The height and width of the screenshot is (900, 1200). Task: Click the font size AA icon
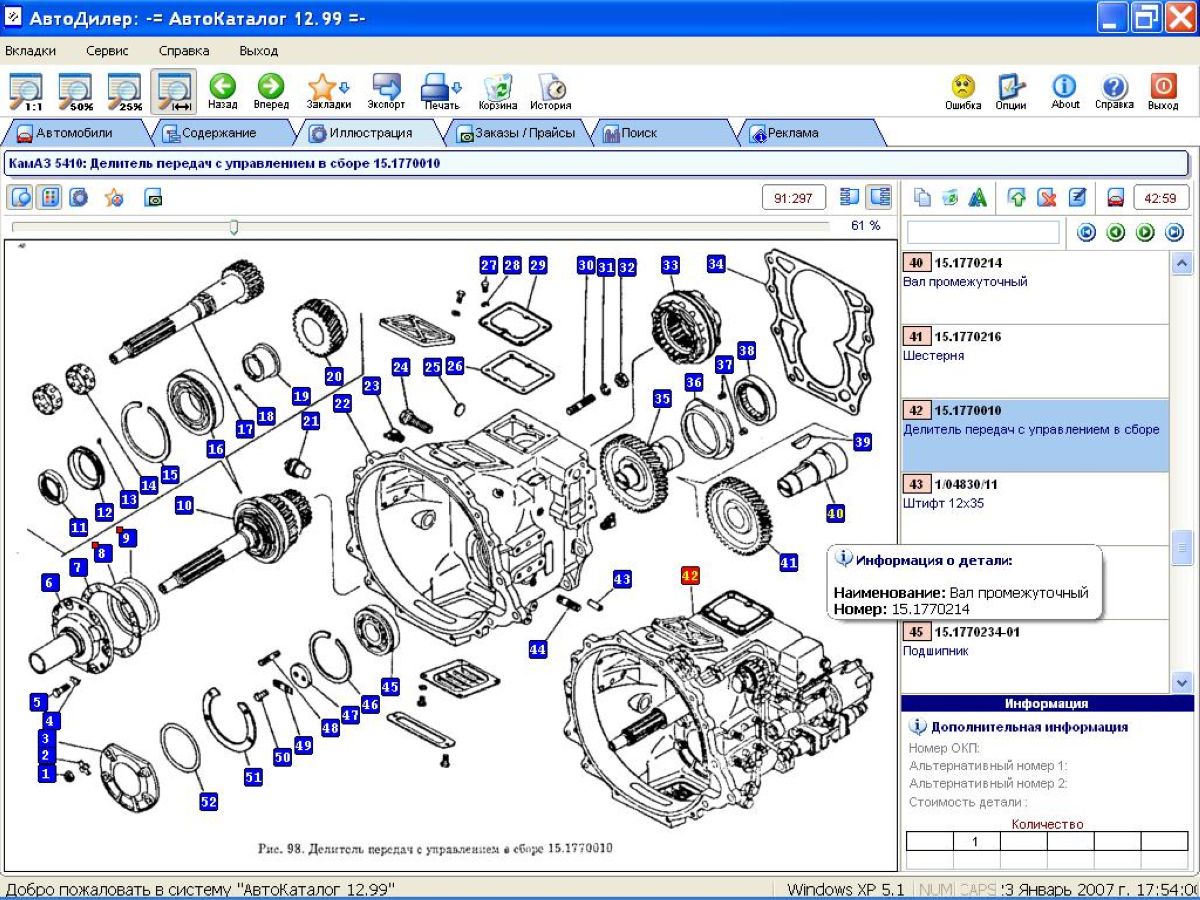tap(977, 197)
